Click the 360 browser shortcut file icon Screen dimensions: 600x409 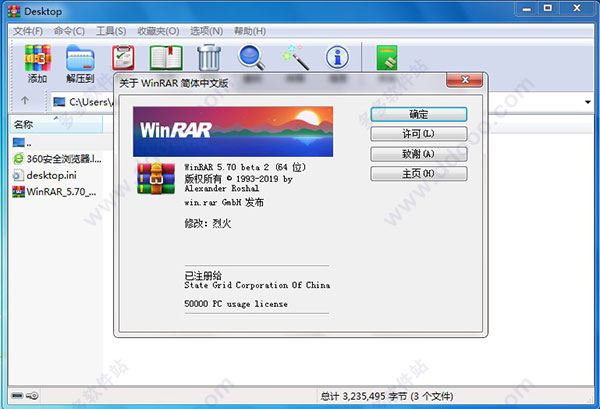(x=18, y=158)
